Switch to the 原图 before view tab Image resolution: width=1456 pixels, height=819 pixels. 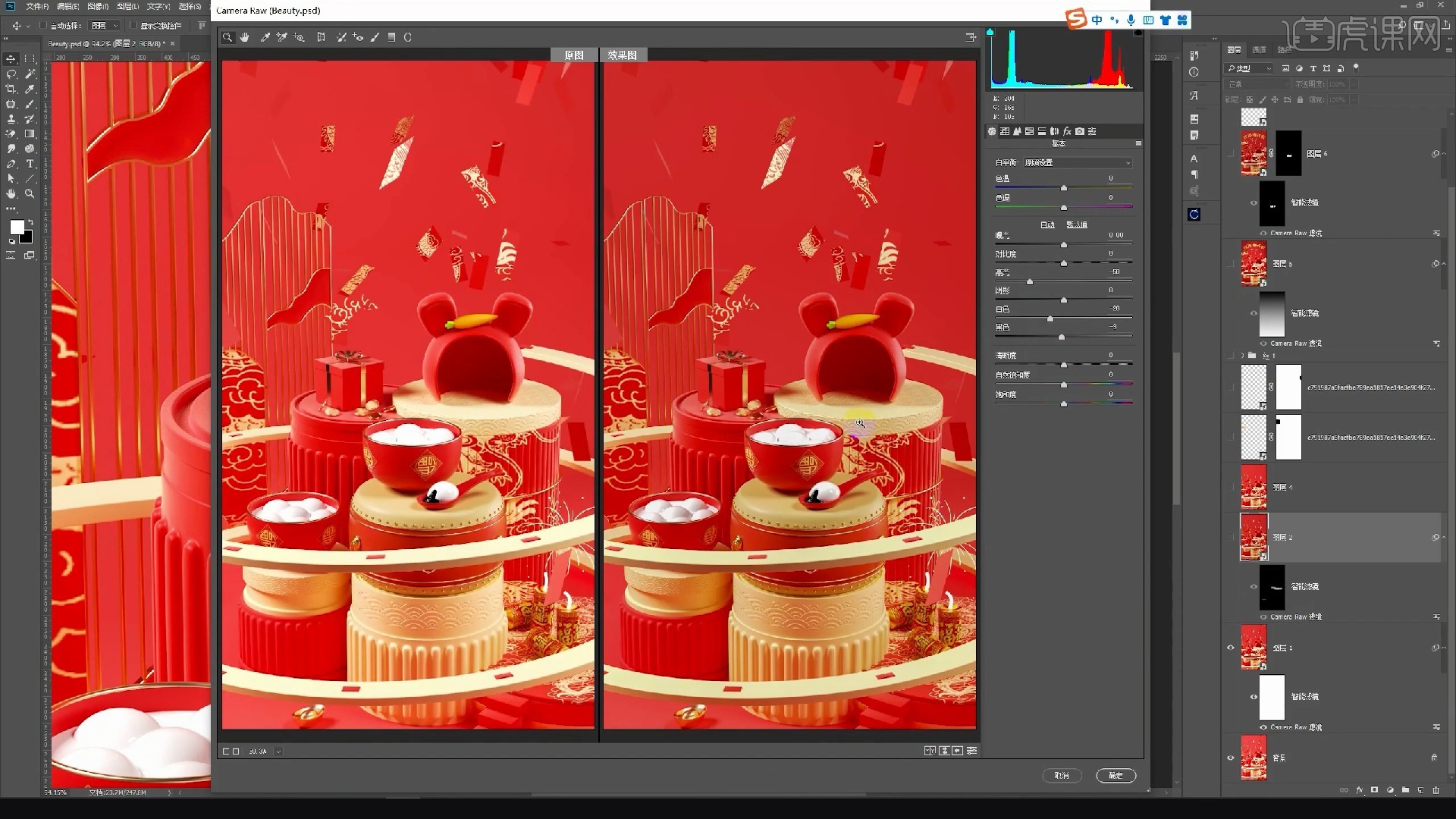[574, 55]
